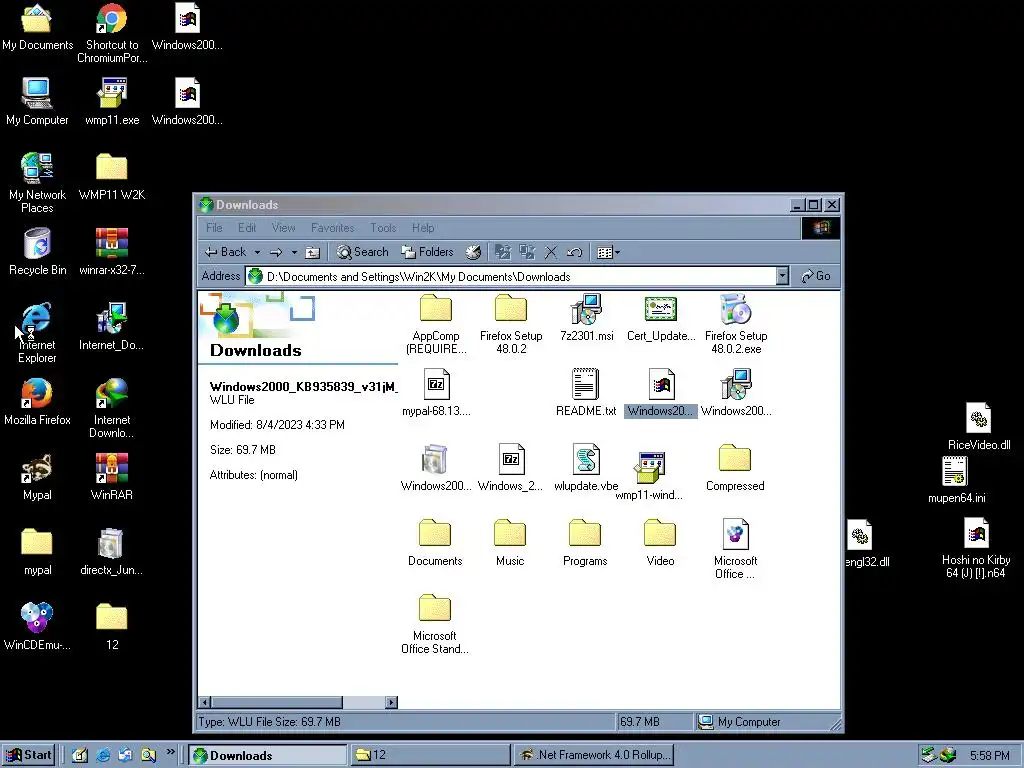Open the Edit menu
This screenshot has height=768, width=1024.
tap(247, 228)
